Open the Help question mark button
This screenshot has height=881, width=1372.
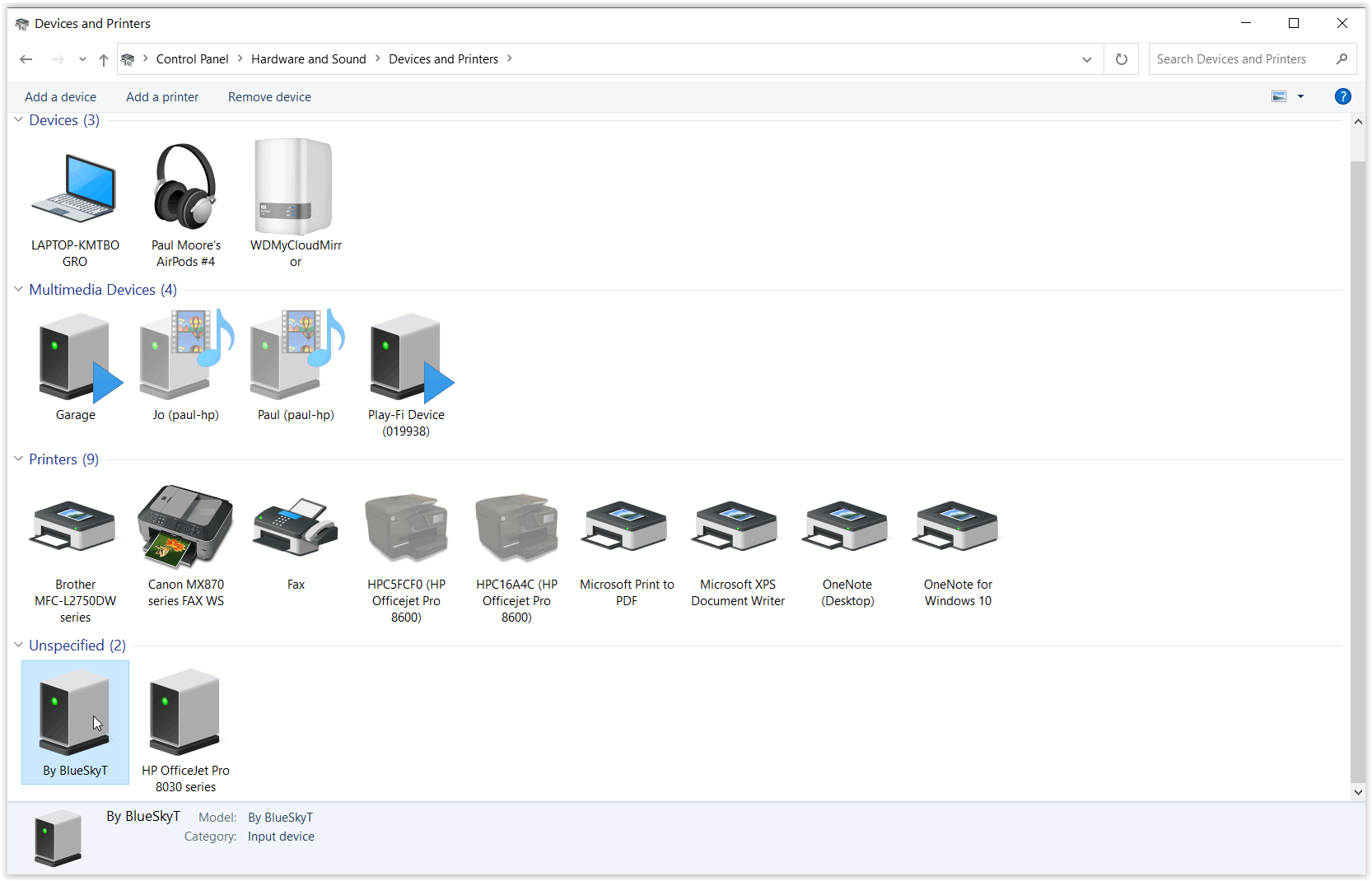(x=1342, y=96)
